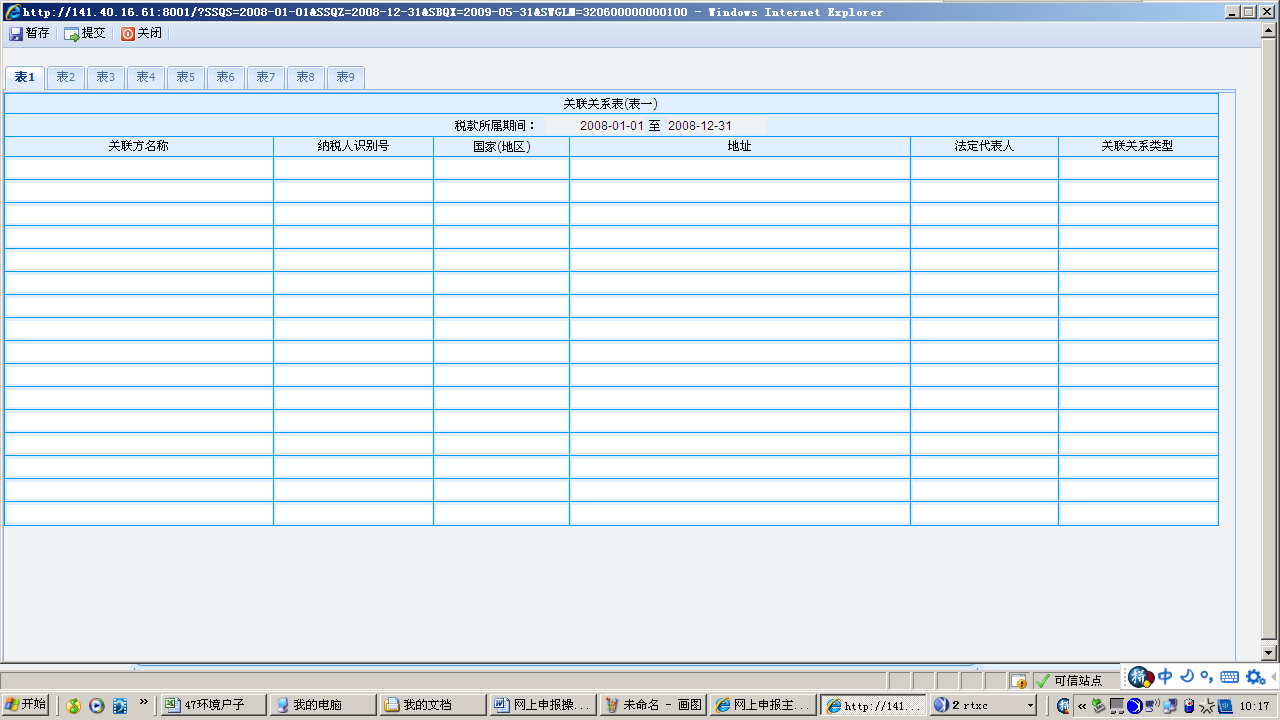This screenshot has height=720, width=1280.
Task: Expand quick launch overflow chevron
Action: 144,703
